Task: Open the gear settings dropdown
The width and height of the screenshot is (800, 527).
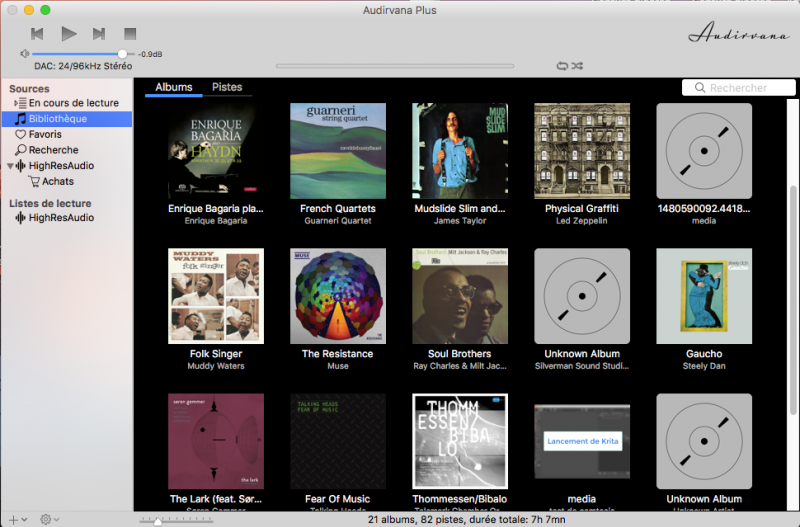Action: coord(49,519)
